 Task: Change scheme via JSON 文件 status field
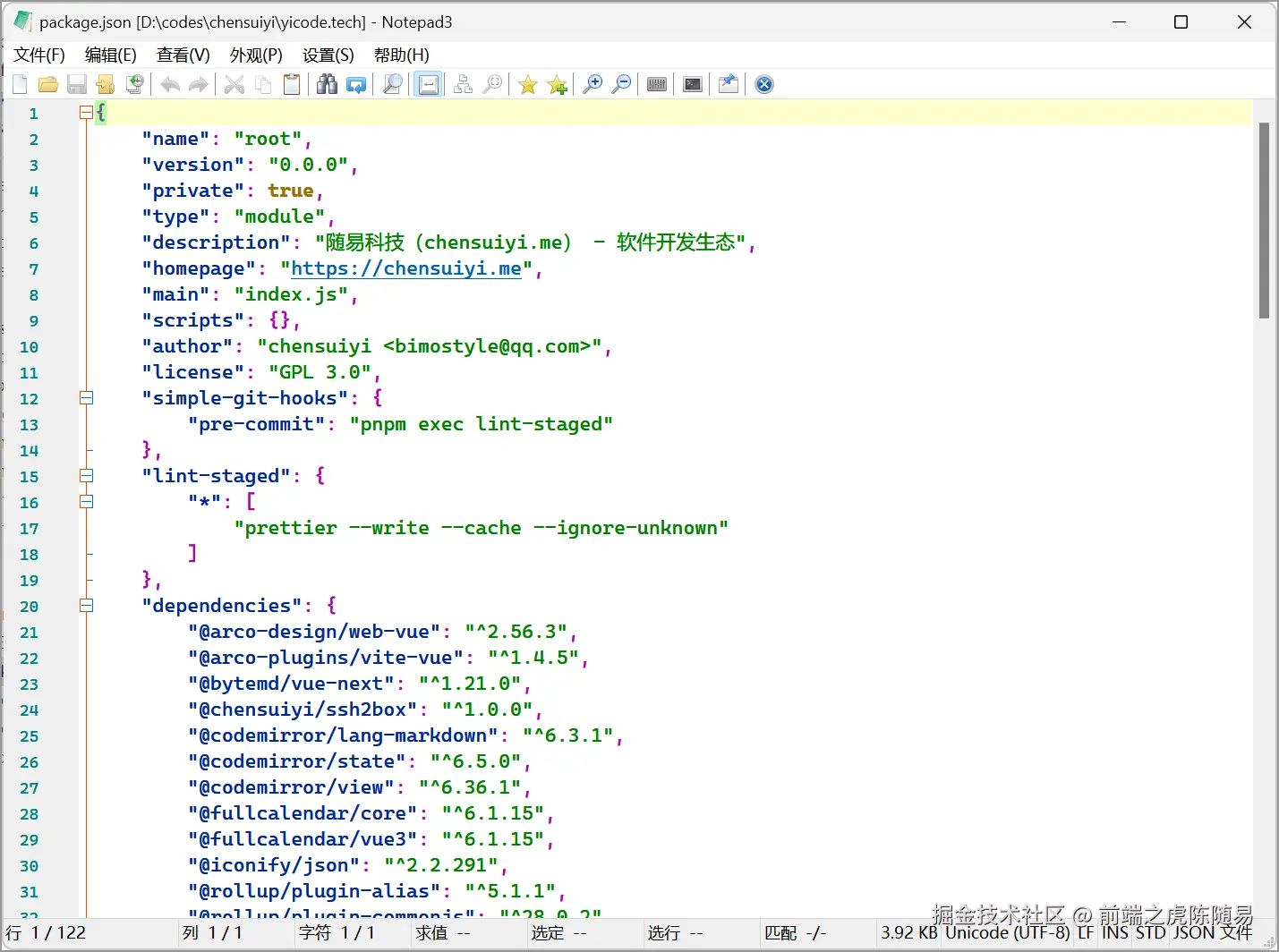1213,933
